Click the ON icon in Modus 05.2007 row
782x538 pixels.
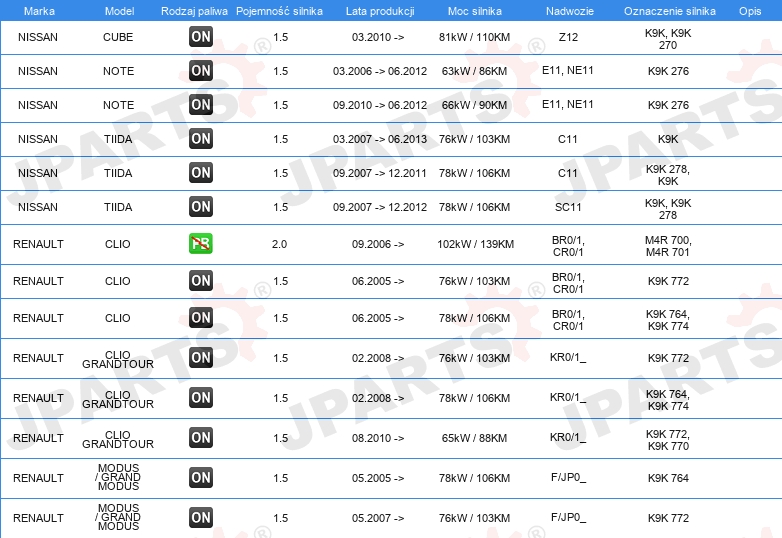201,517
